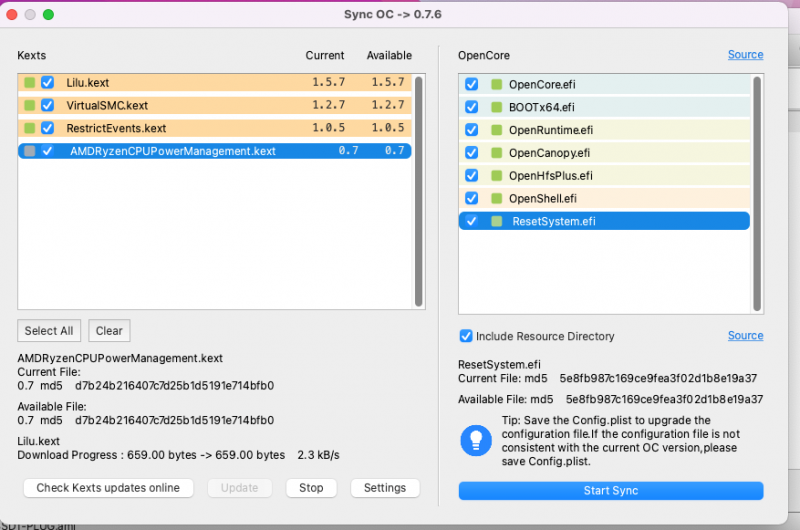
Task: Uncheck the Lilu.kext checkbox
Action: click(47, 83)
